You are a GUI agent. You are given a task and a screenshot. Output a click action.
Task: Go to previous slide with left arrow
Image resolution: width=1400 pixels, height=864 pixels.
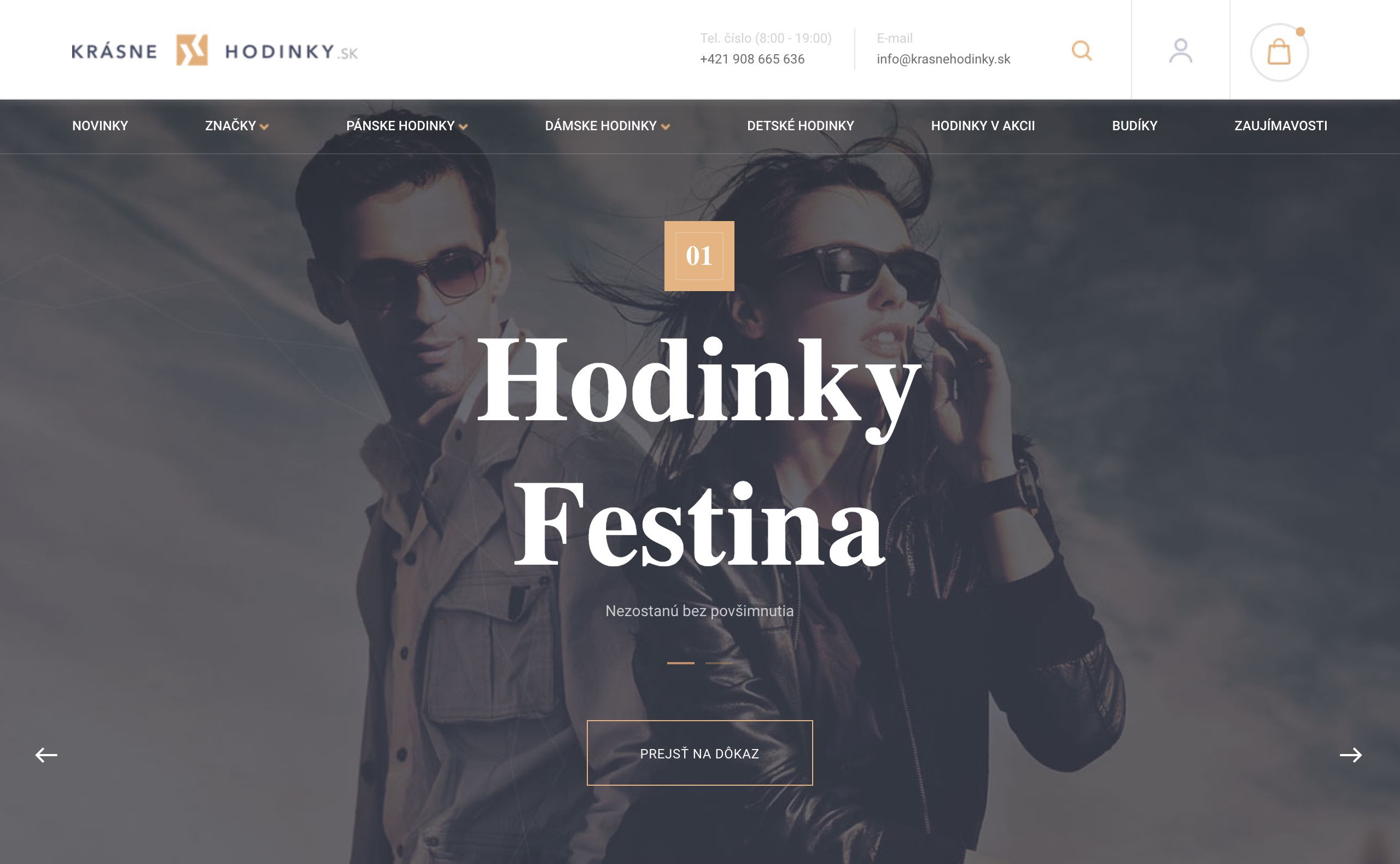(46, 755)
